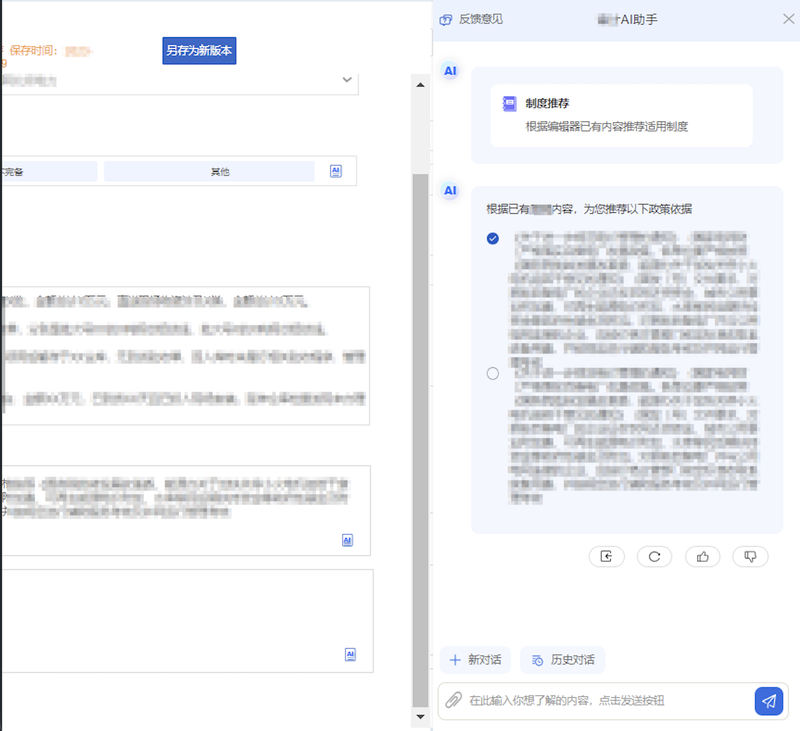Focus the chat input field 在此输入你想了解的内容
The width and height of the screenshot is (800, 731).
click(x=607, y=700)
